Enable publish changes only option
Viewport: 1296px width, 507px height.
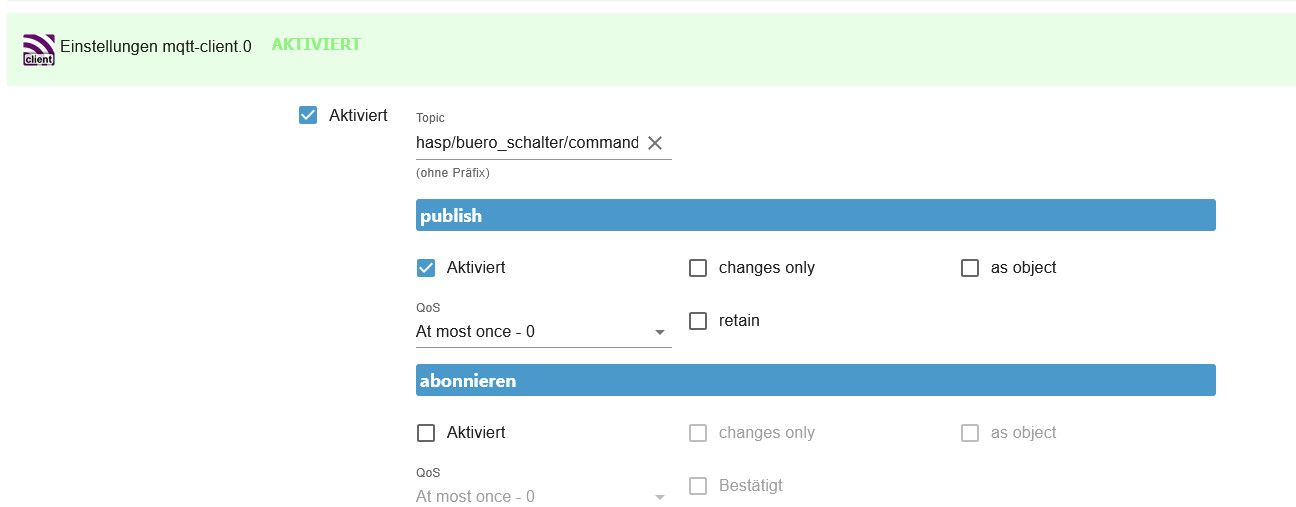698,268
